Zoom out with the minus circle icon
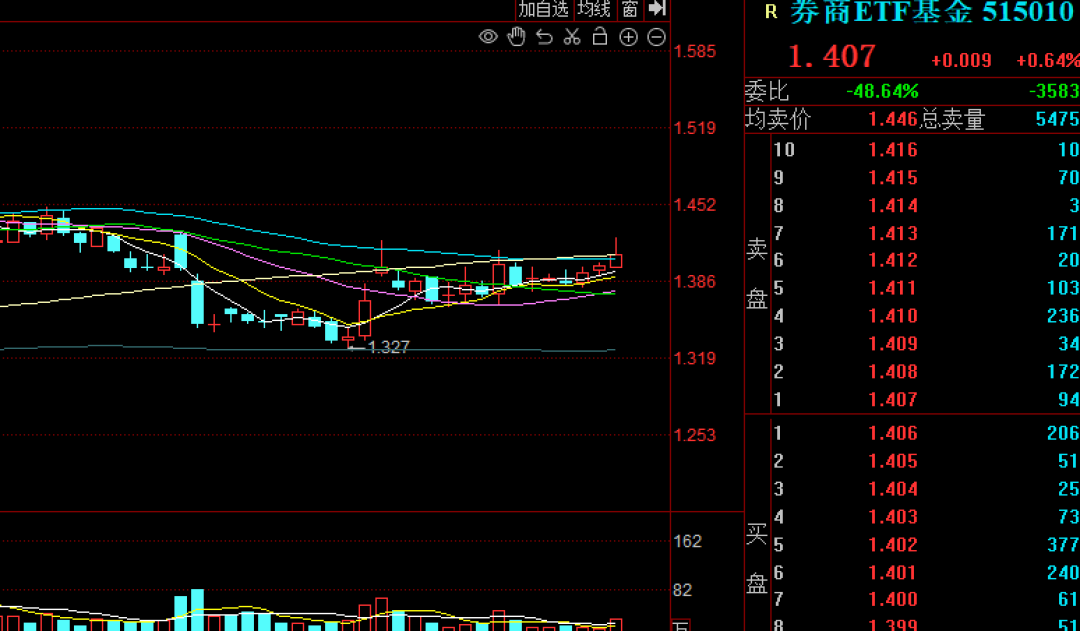Viewport: 1080px width, 631px height. [x=656, y=37]
